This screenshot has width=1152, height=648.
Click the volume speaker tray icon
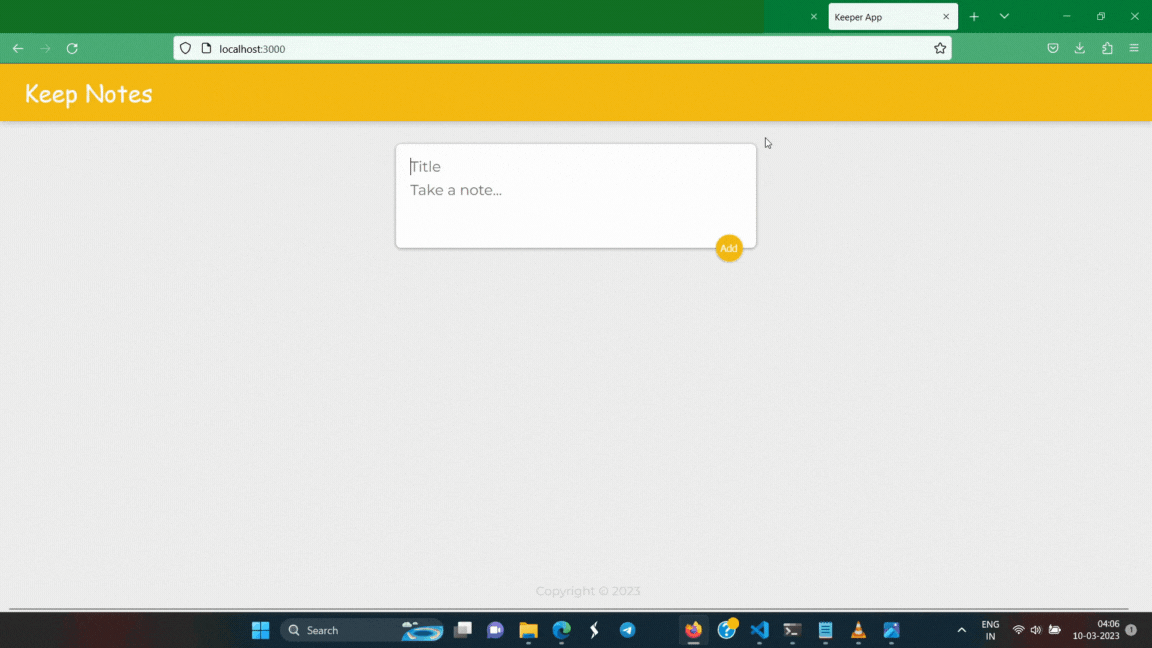(1036, 630)
